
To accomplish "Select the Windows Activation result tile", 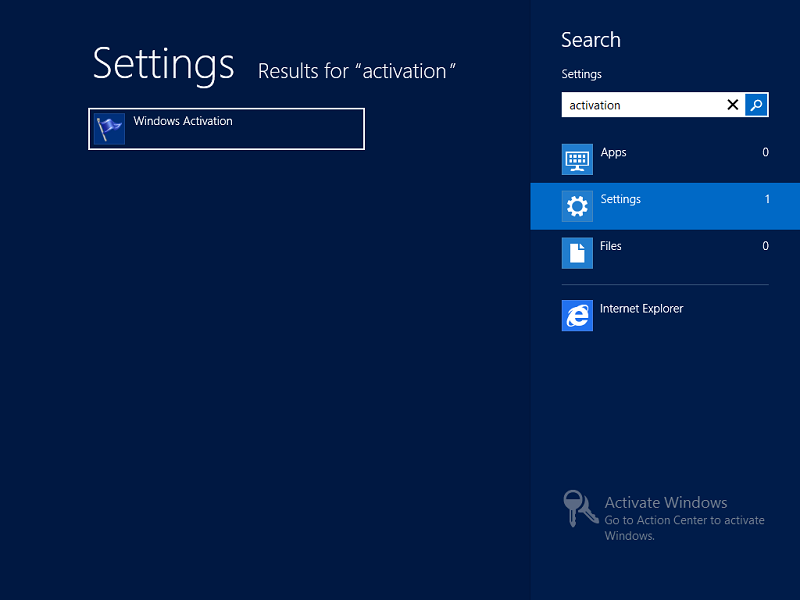I will tap(226, 129).
